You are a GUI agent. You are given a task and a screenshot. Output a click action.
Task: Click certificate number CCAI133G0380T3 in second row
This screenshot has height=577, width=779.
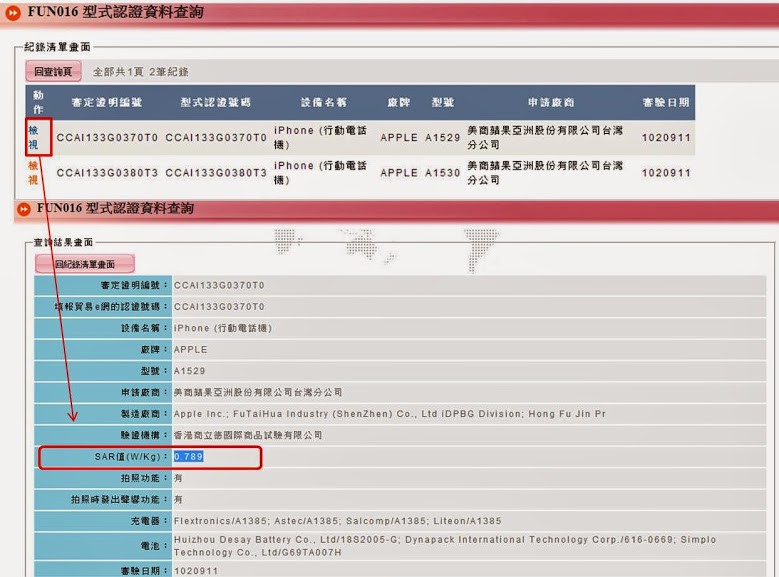click(x=107, y=173)
